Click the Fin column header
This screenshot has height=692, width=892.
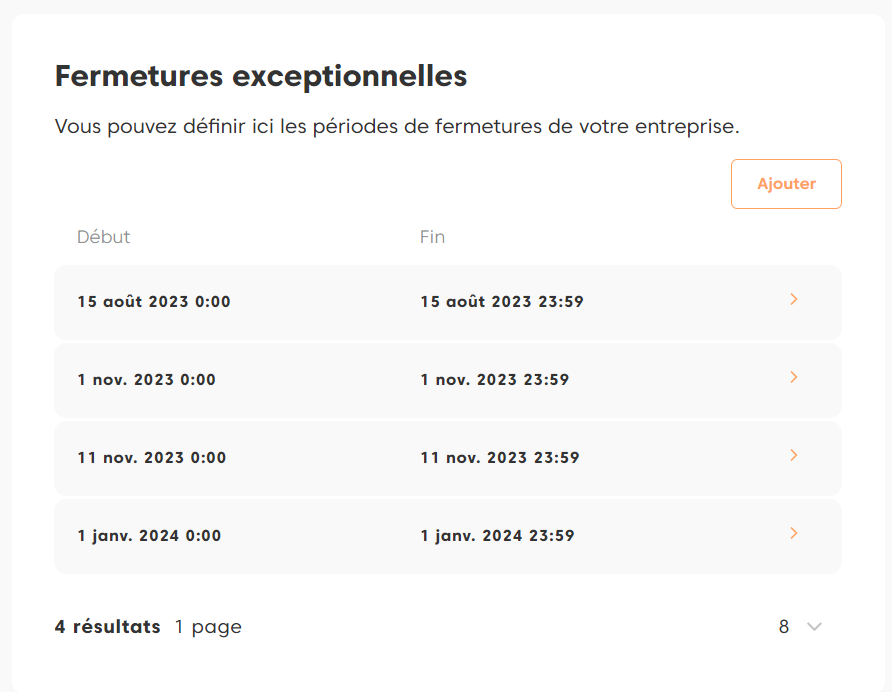[x=432, y=237]
